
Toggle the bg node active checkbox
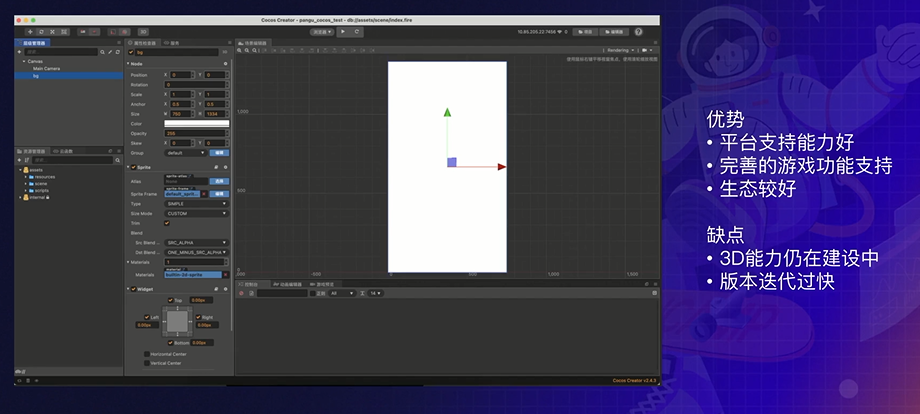[131, 52]
